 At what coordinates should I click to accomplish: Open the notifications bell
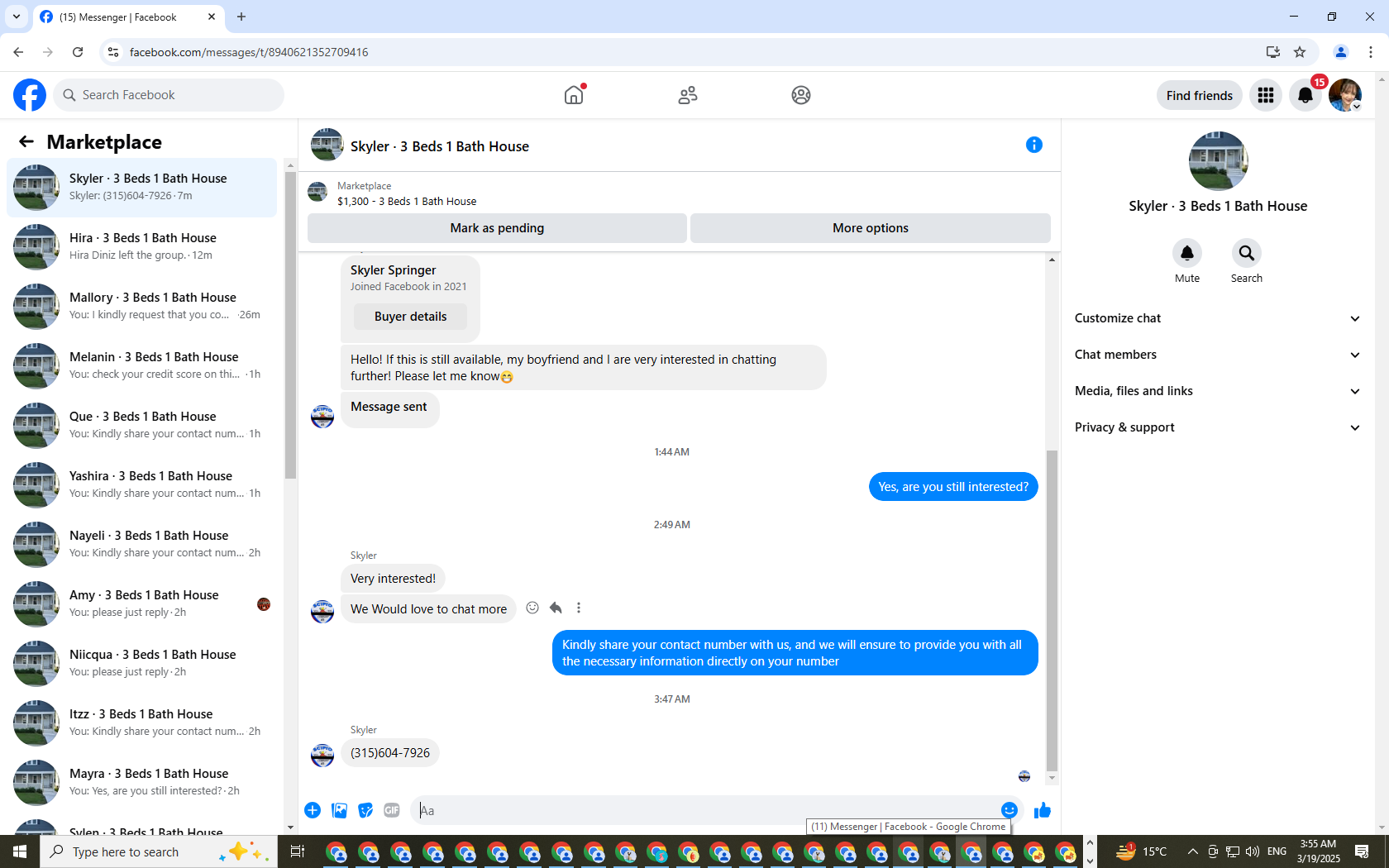click(1305, 95)
